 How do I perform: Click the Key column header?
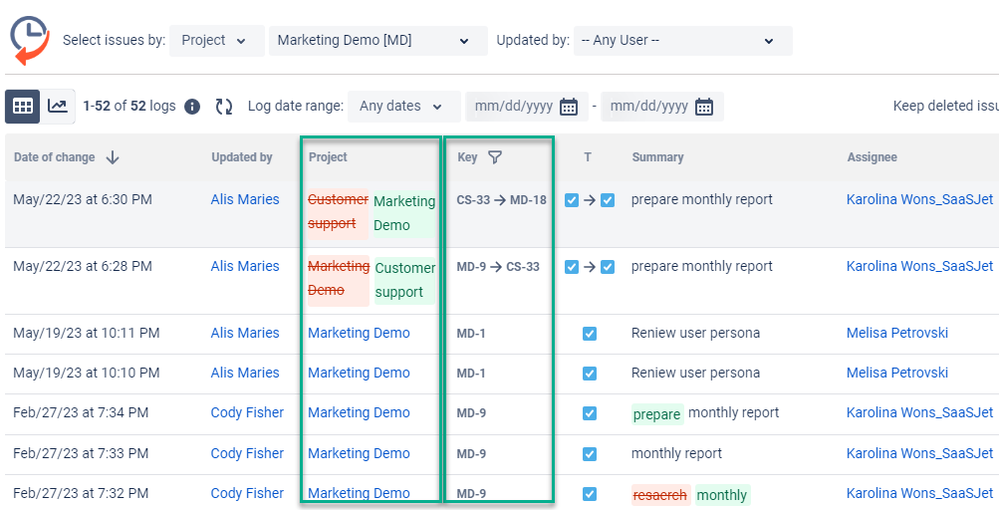coord(467,157)
